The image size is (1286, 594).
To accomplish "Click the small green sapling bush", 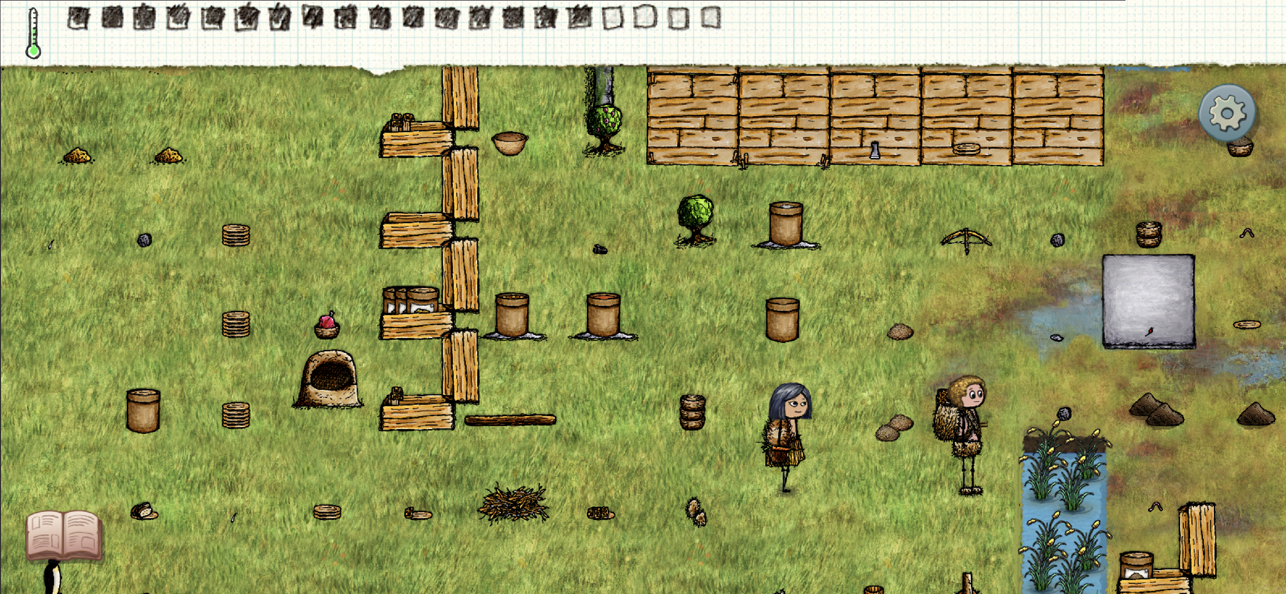I will pyautogui.click(x=695, y=220).
